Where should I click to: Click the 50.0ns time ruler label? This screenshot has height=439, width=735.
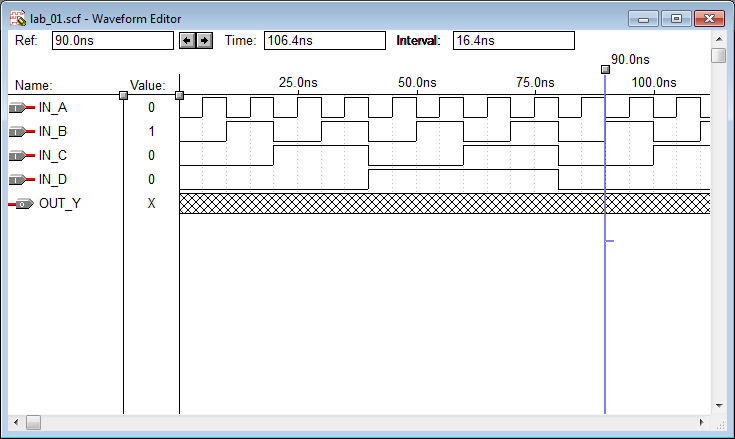point(417,83)
